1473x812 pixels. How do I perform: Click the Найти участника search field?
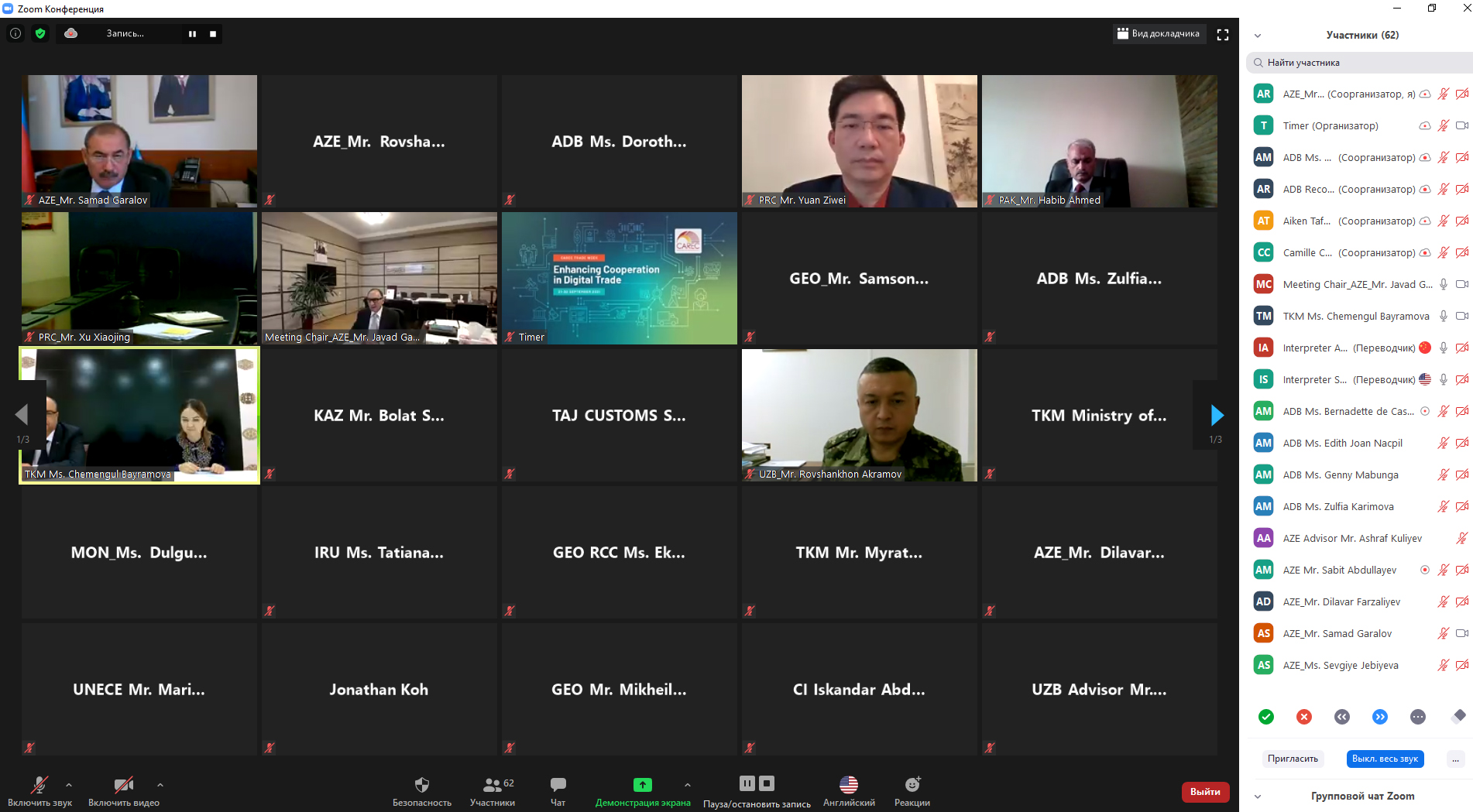[x=1363, y=63]
